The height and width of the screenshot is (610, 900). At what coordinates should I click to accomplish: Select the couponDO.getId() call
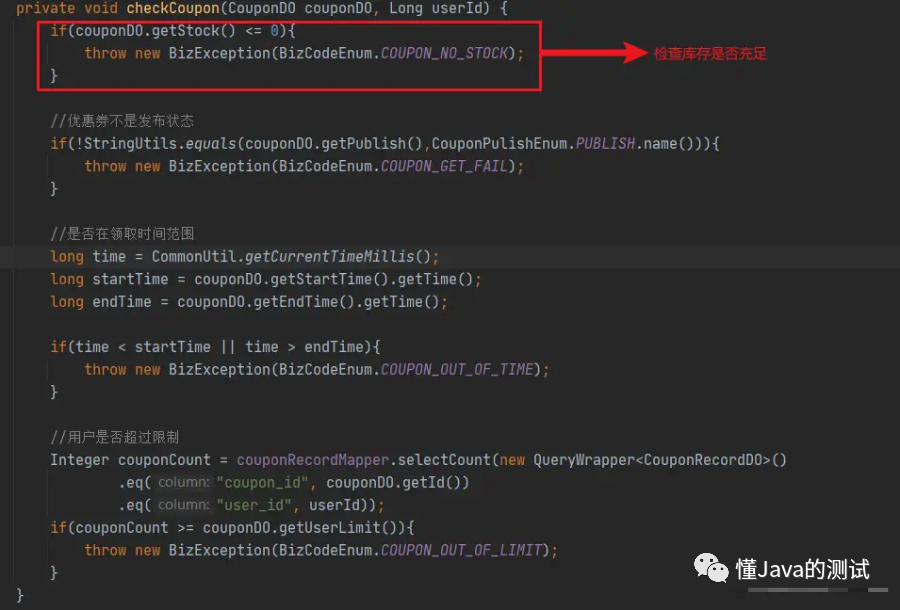point(393,483)
